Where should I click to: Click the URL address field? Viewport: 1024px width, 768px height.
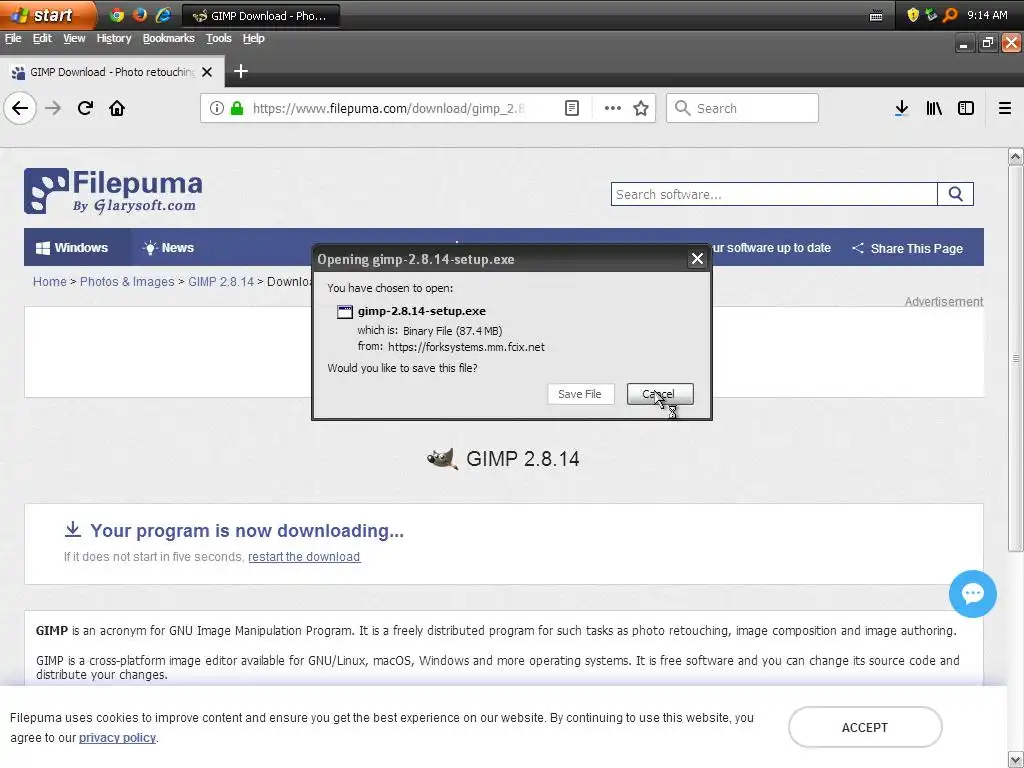tap(389, 108)
